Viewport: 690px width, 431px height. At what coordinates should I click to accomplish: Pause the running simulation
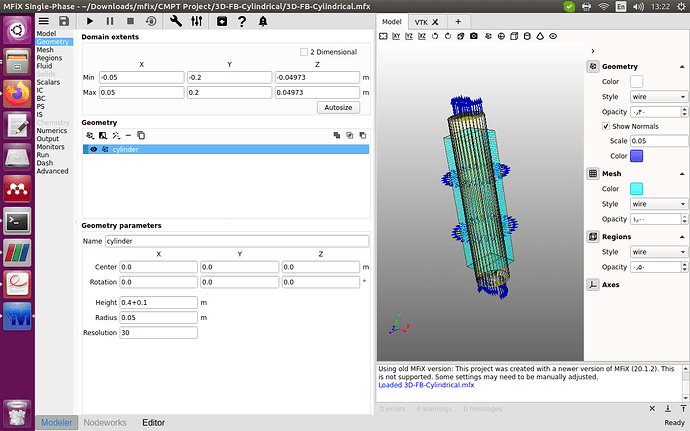pos(110,21)
